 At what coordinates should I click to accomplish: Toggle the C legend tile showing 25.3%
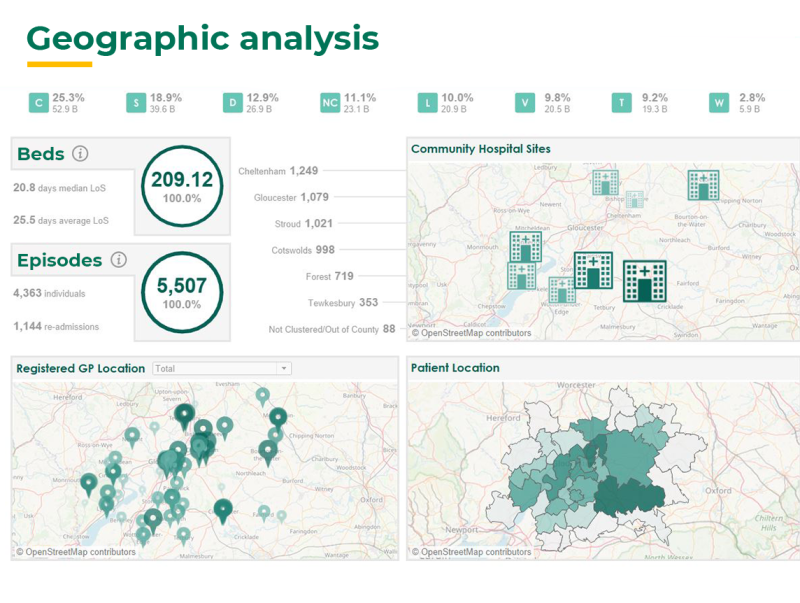[x=38, y=102]
